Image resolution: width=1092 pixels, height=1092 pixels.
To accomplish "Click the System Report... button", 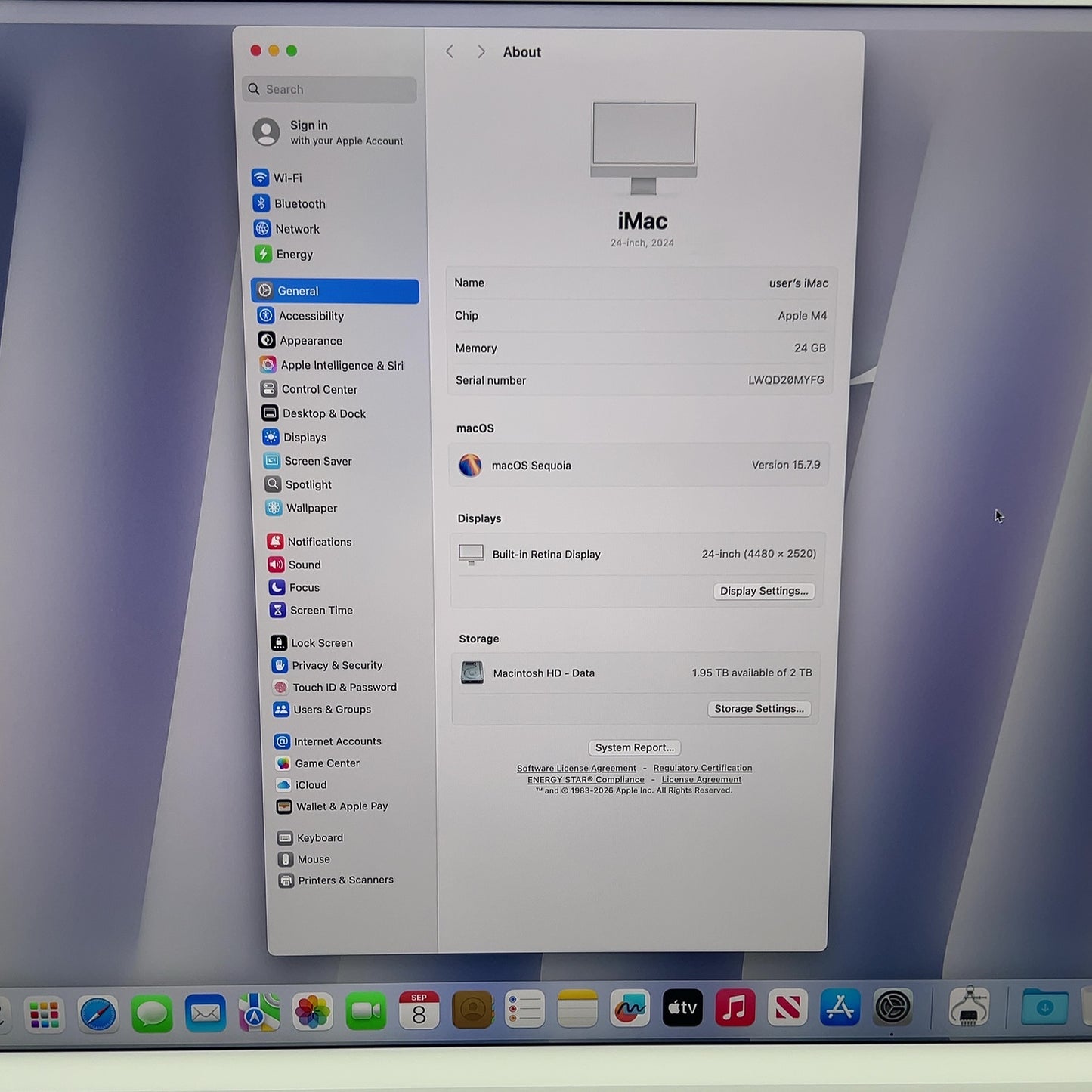I will pyautogui.click(x=635, y=747).
